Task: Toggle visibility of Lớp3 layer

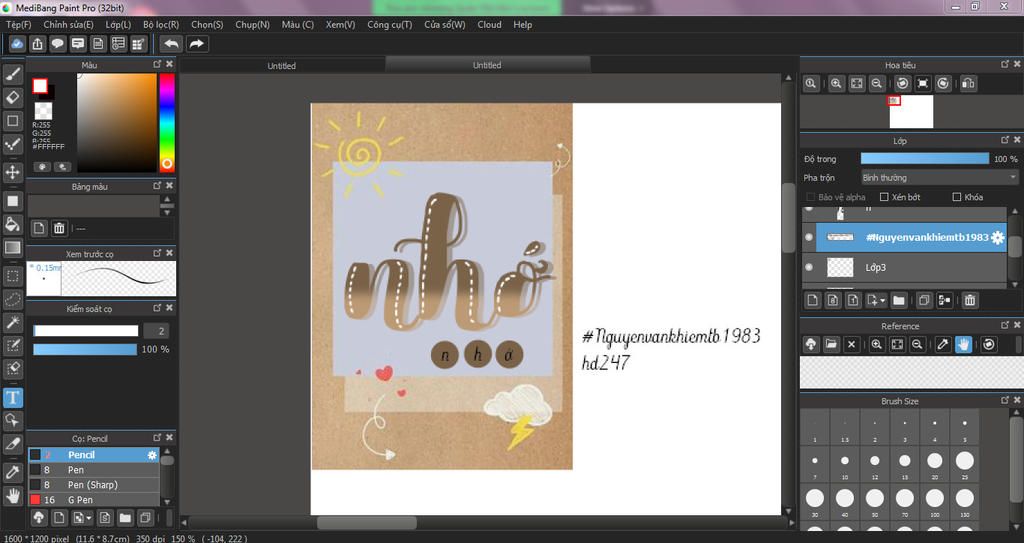Action: pyautogui.click(x=809, y=267)
